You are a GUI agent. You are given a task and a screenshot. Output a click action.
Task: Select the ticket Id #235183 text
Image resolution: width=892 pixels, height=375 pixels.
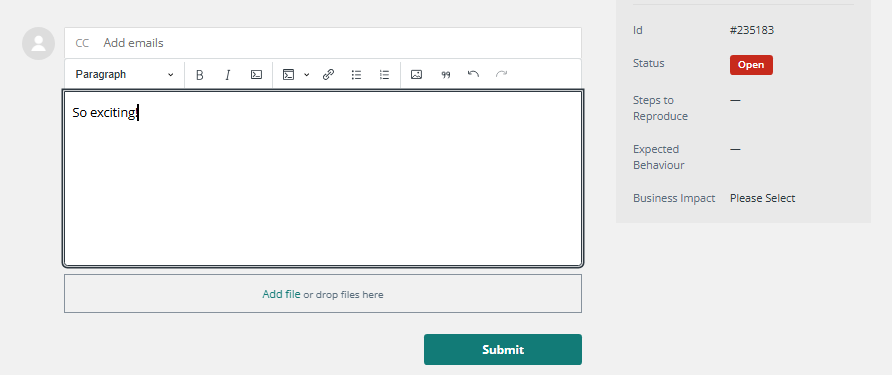[751, 30]
